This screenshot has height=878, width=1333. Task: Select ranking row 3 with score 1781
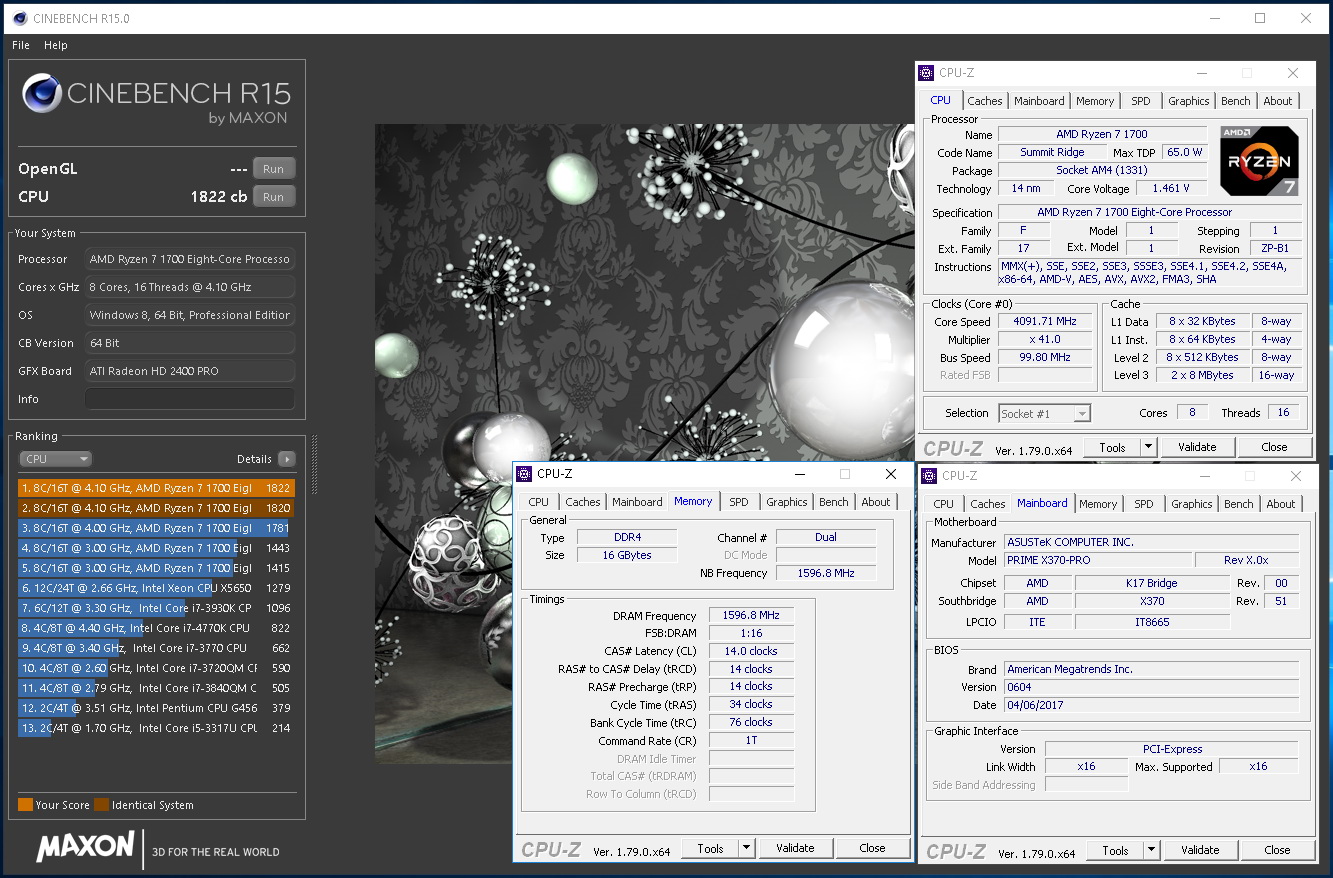(156, 528)
